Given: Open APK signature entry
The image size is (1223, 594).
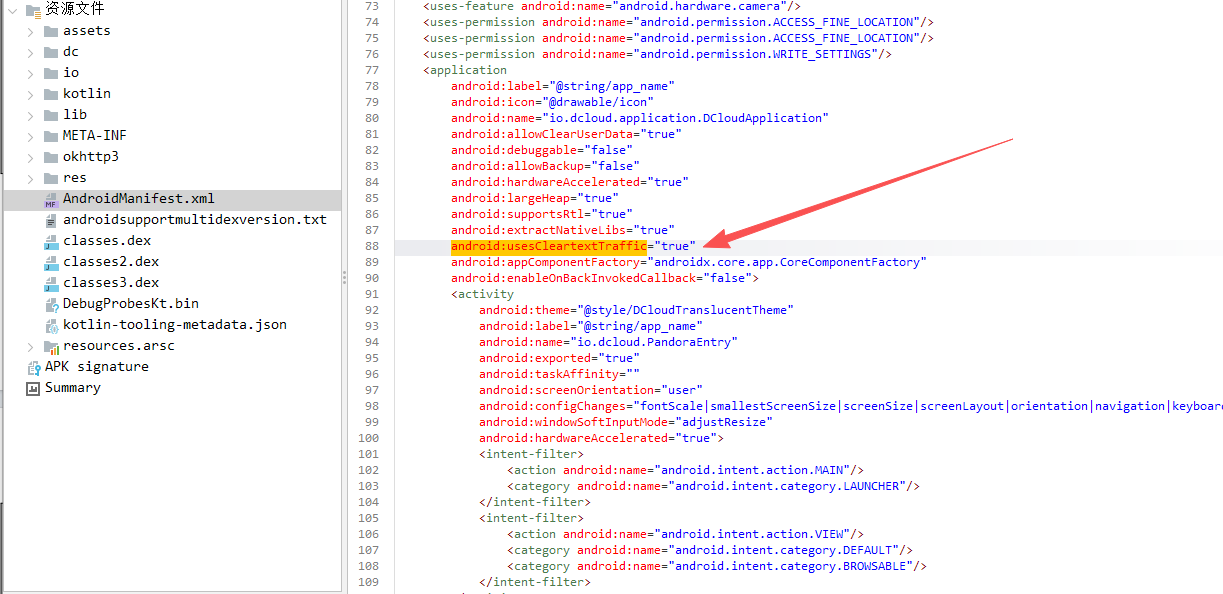Looking at the screenshot, I should (x=97, y=367).
